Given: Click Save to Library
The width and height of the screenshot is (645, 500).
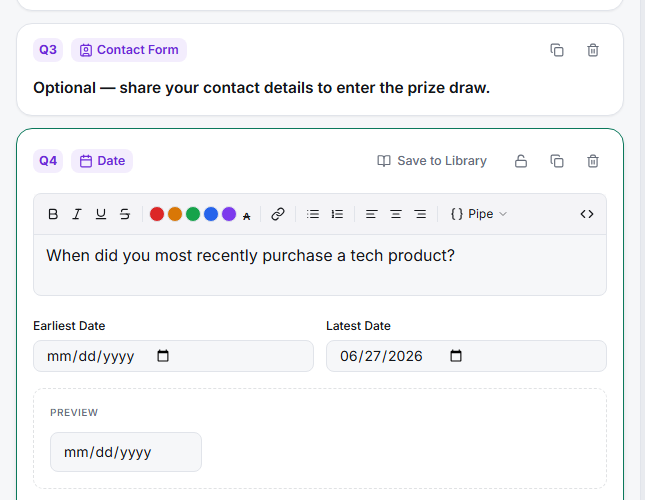Looking at the screenshot, I should [432, 161].
